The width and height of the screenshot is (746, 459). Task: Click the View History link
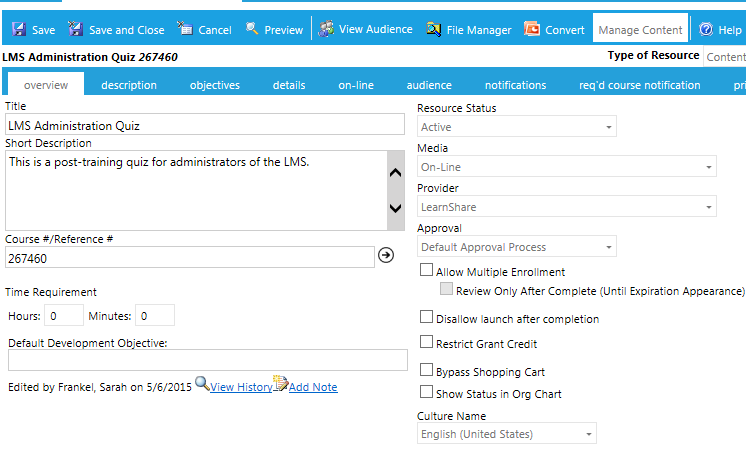[x=240, y=387]
